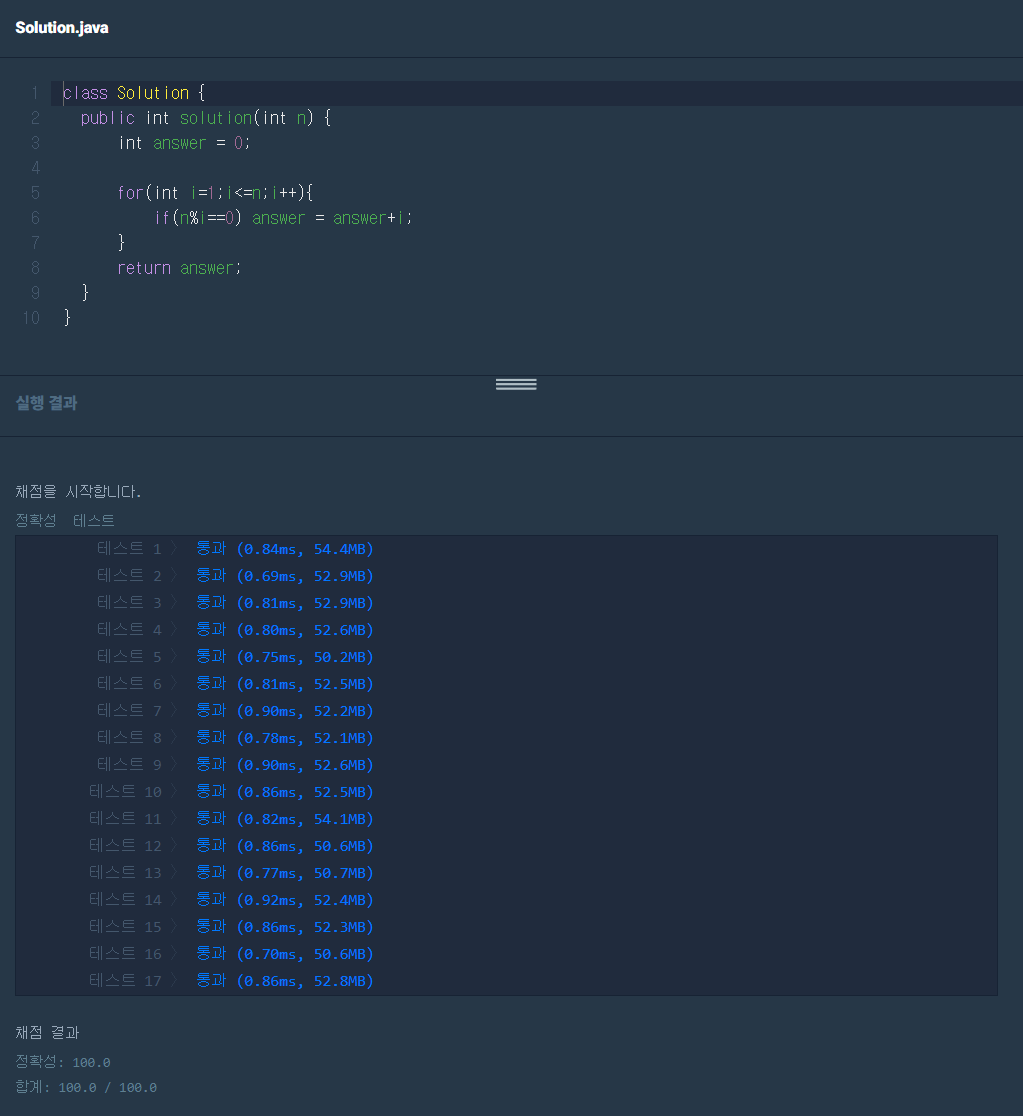
Task: Click 테스트 7 result '0.90ms, 52.2MB'
Action: 305,712
